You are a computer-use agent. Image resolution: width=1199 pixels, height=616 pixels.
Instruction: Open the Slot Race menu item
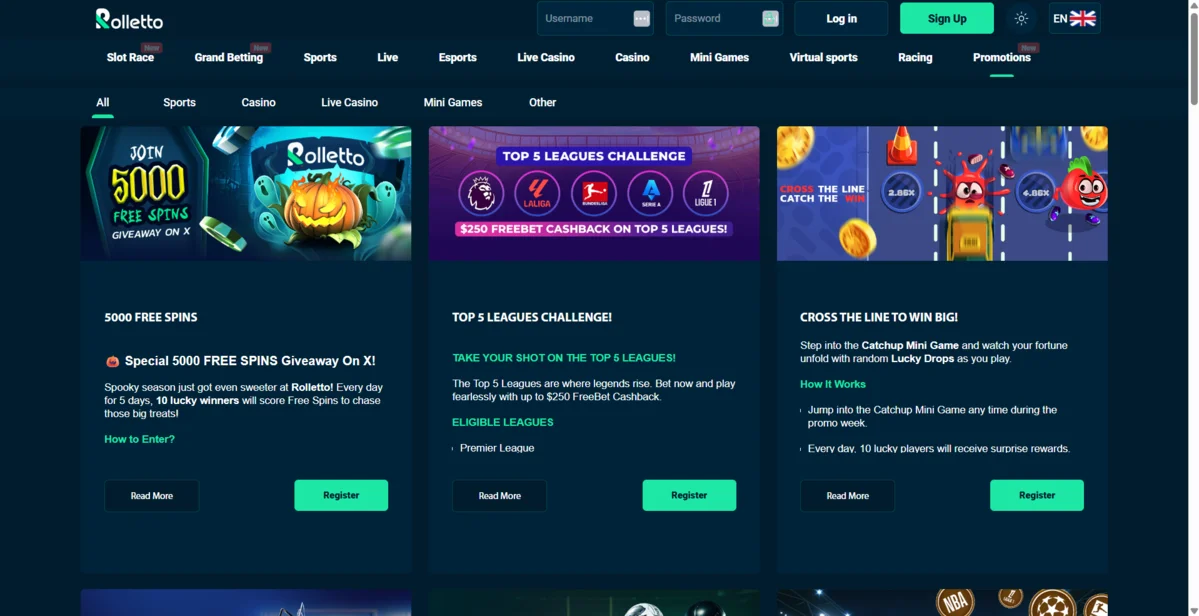click(130, 57)
